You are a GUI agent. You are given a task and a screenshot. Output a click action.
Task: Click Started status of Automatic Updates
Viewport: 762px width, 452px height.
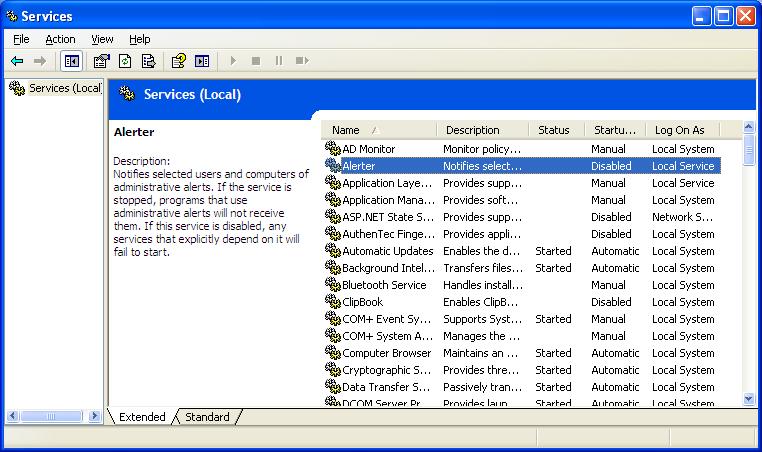tap(553, 251)
